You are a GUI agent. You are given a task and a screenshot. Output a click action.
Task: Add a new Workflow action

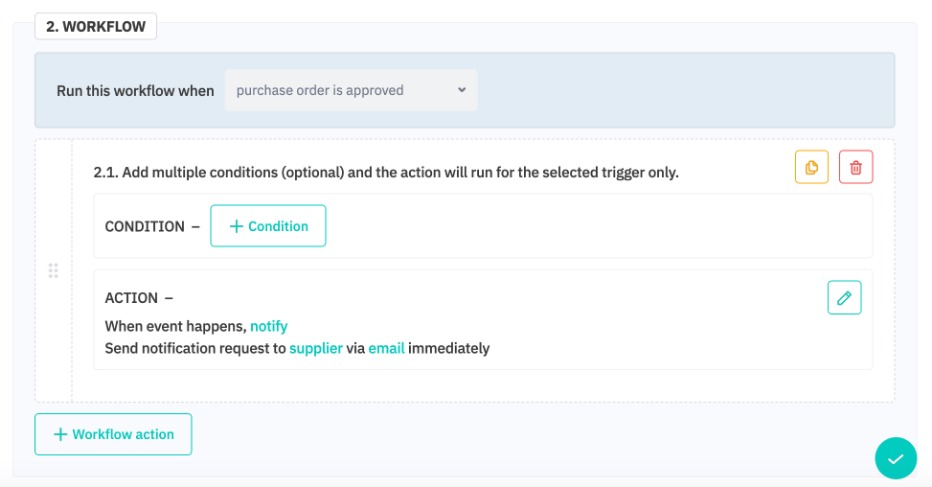(113, 434)
